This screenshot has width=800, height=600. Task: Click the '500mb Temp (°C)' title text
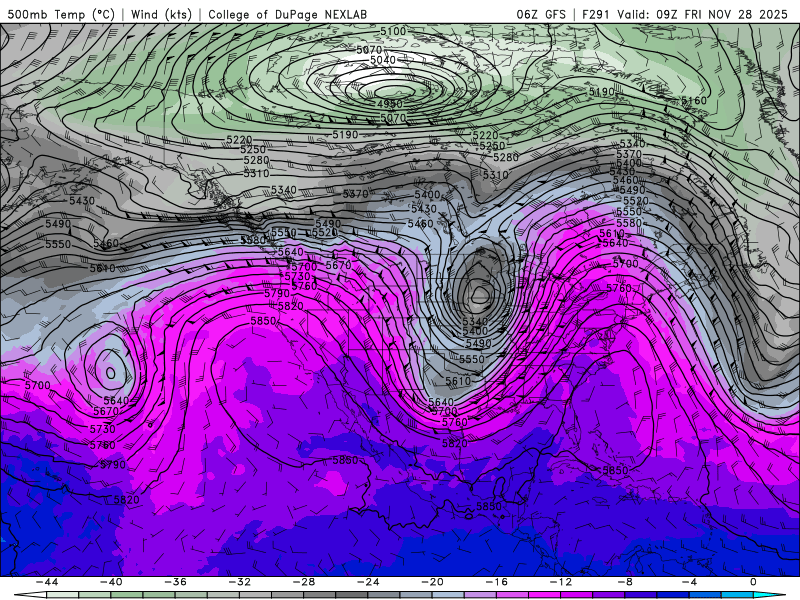point(61,14)
